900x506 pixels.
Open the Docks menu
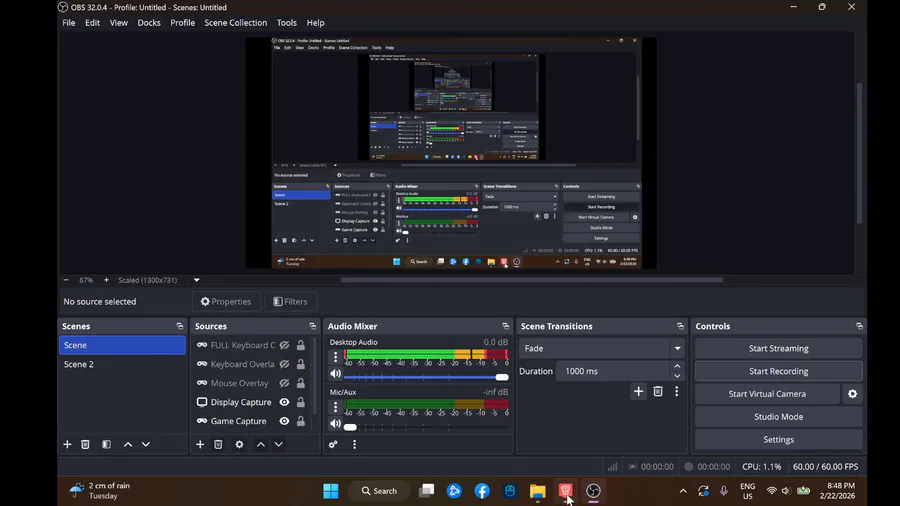(x=149, y=23)
